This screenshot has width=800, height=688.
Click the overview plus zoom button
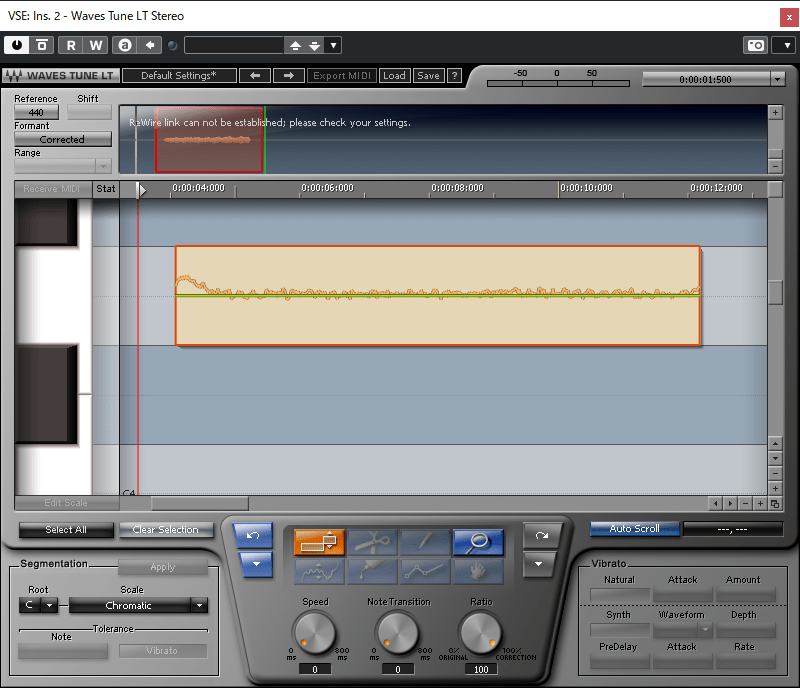tap(776, 112)
